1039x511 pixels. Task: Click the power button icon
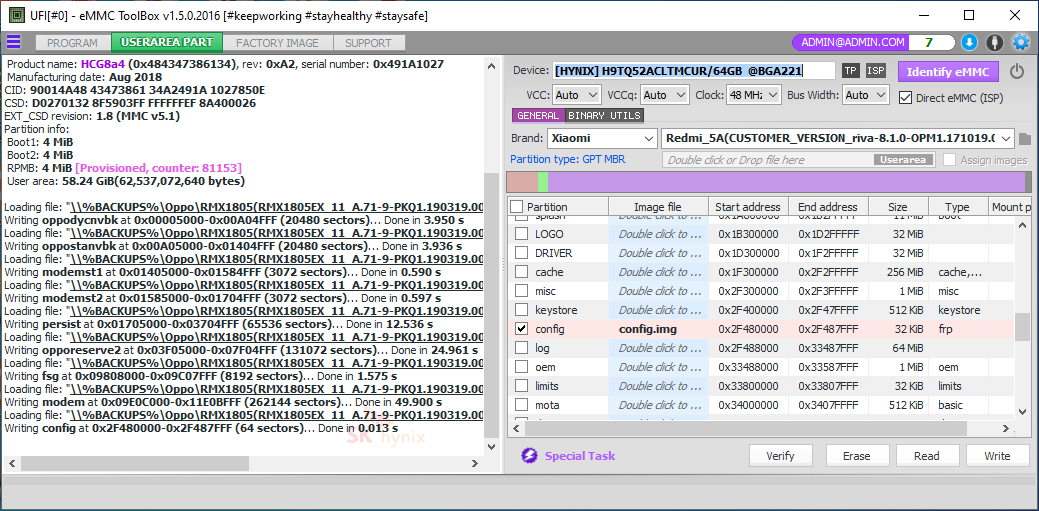click(1017, 71)
